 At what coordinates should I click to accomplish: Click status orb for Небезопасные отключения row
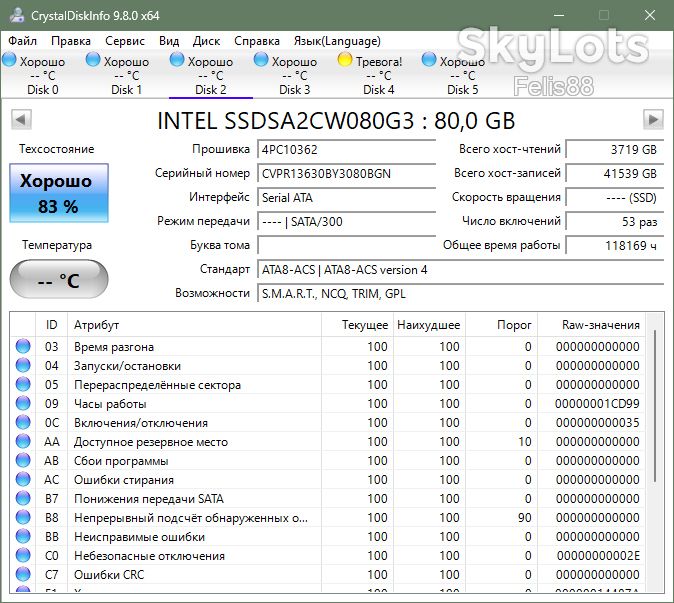[23, 555]
